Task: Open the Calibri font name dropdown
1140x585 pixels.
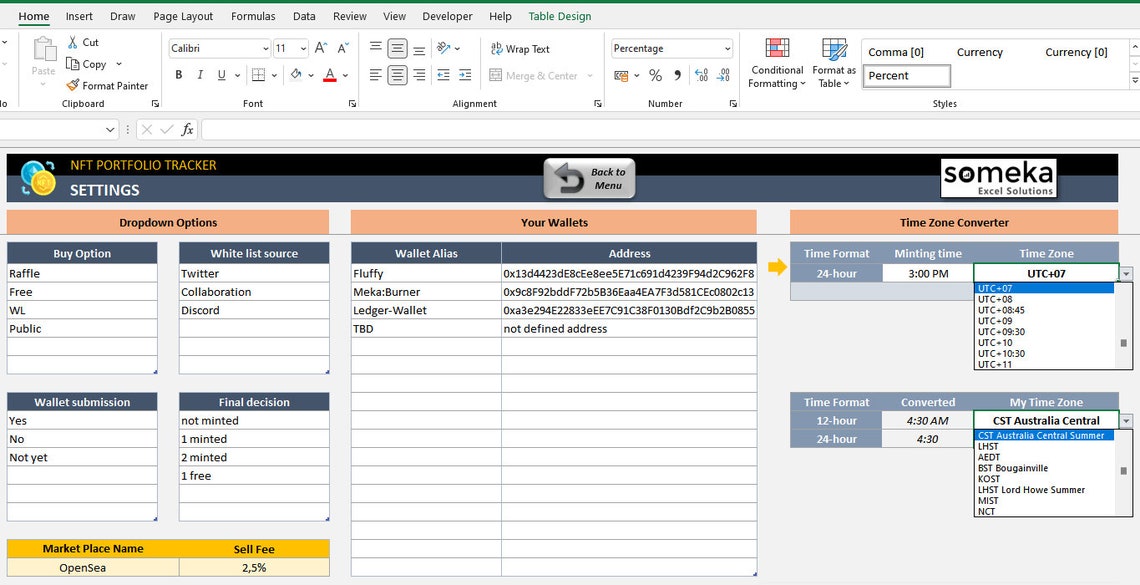Action: (266, 48)
